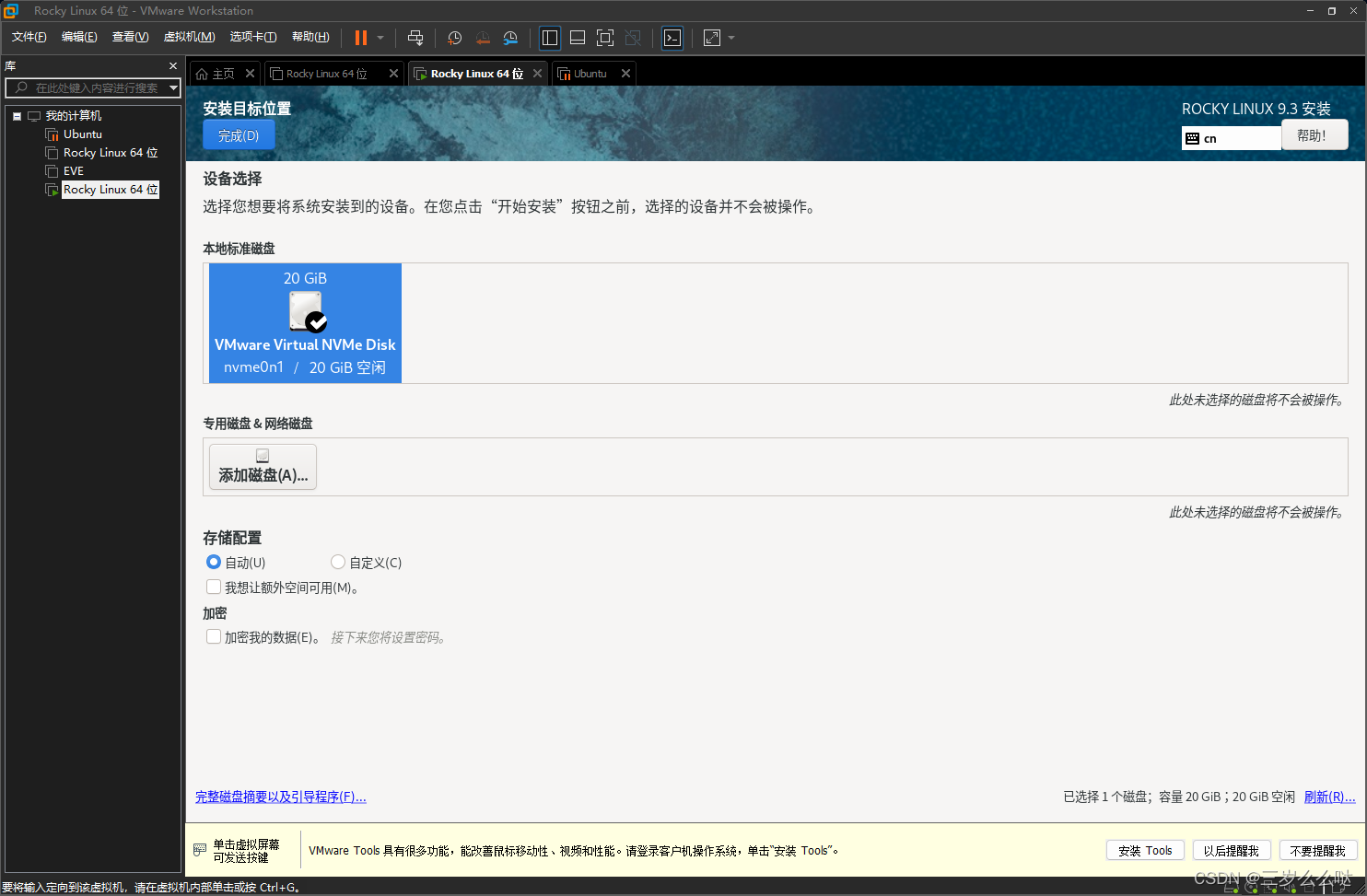Toggle the library sidebar view
This screenshot has height=896, width=1367.
tap(550, 38)
